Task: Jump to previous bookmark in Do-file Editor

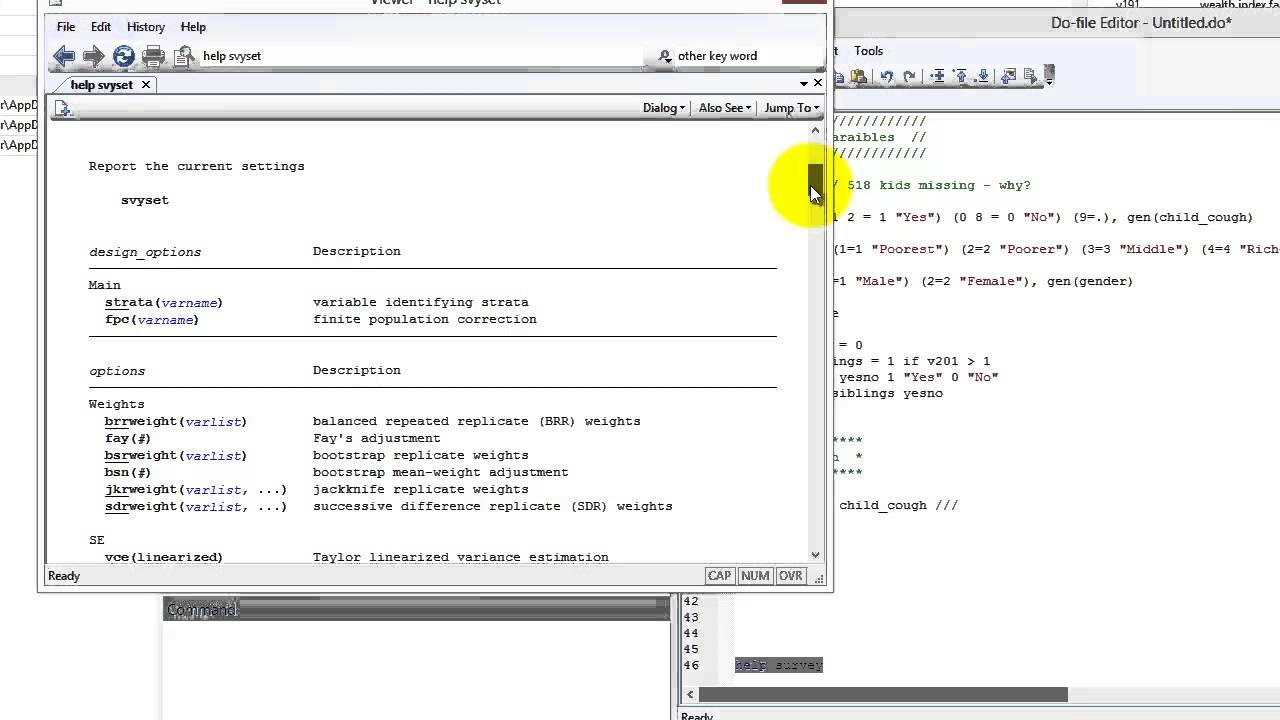Action: 961,77
